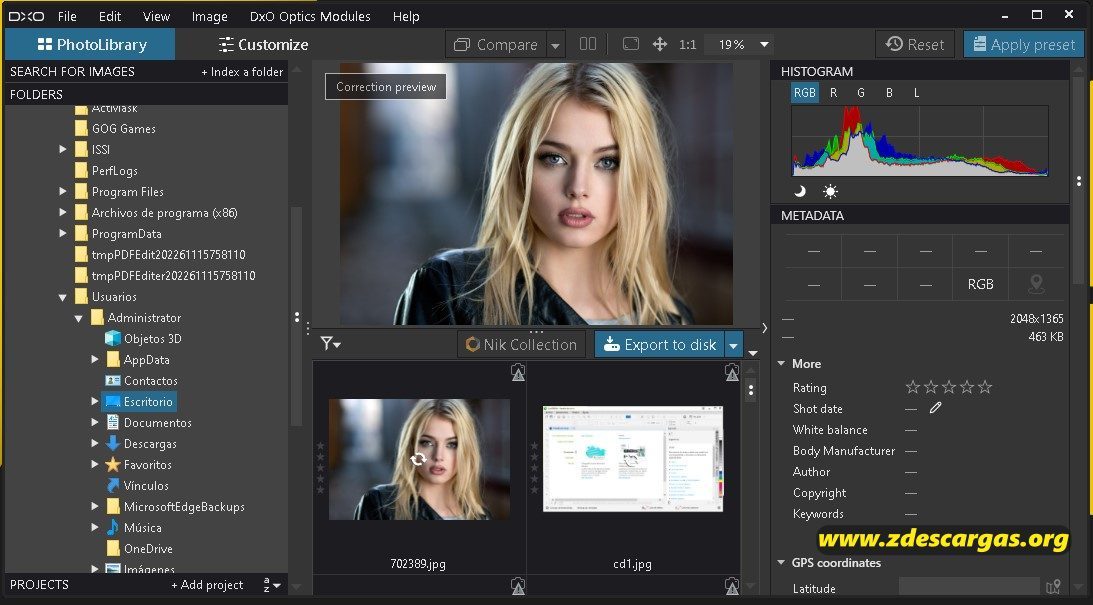The image size is (1093, 605).
Task: Open Nik Collection
Action: tap(521, 344)
